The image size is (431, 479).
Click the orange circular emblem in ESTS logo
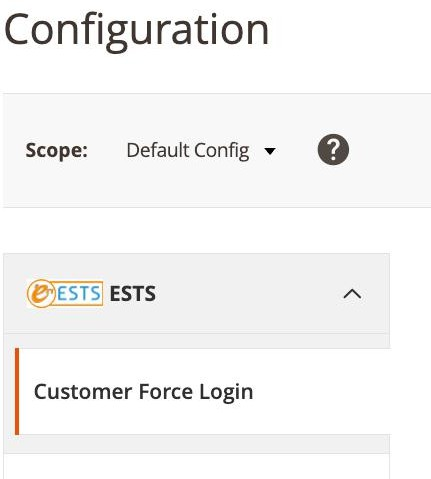coord(41,293)
